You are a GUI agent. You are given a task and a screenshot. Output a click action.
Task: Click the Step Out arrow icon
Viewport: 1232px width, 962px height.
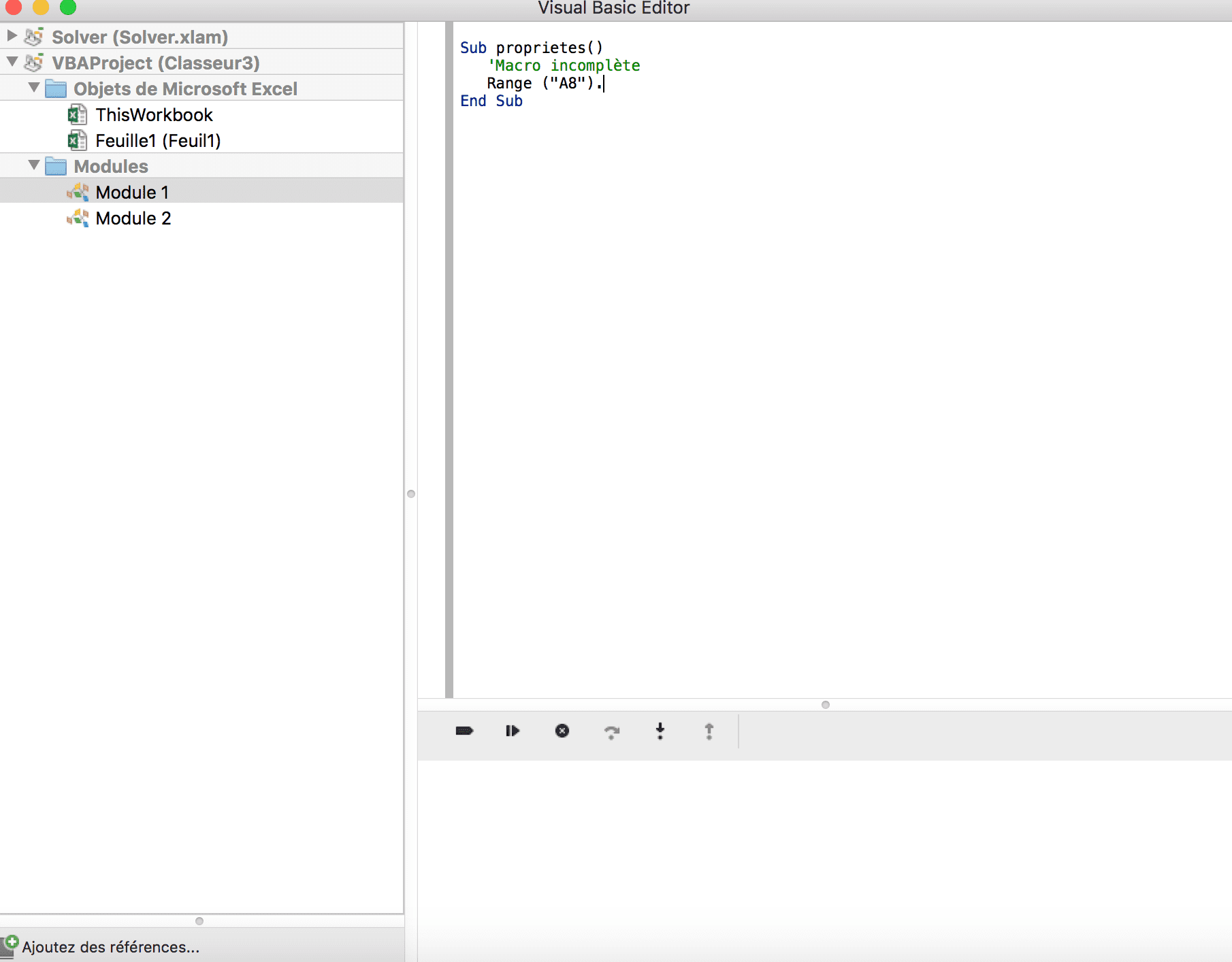click(x=709, y=731)
